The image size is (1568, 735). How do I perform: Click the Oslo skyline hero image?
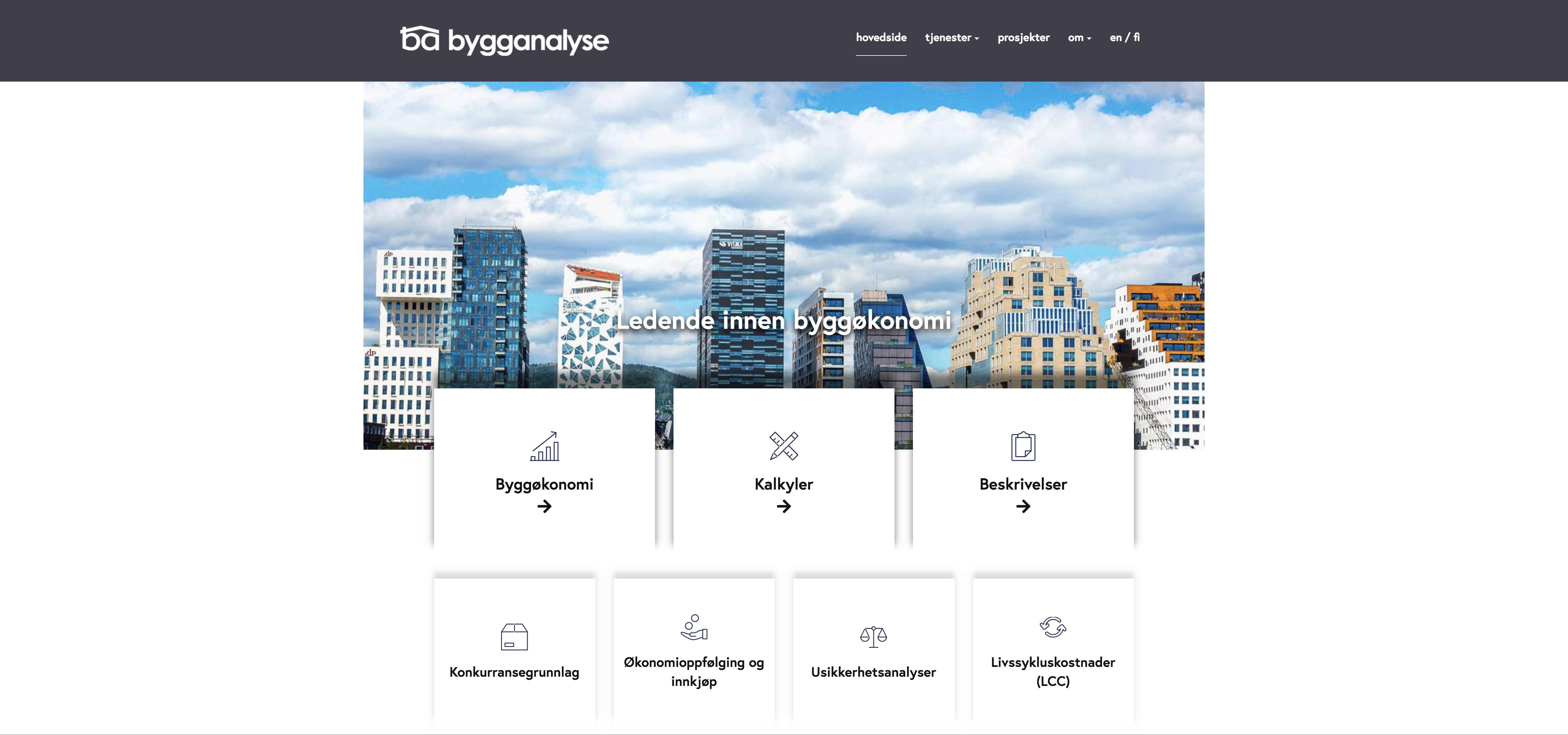(783, 201)
